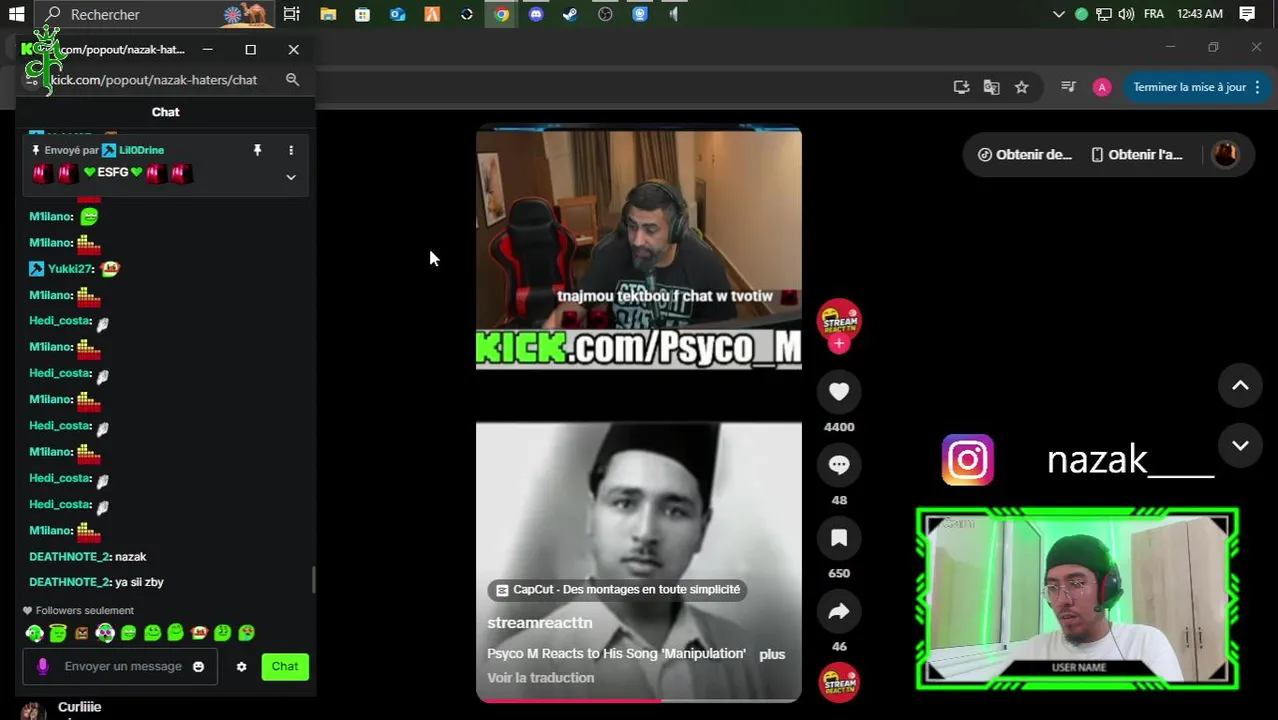The height and width of the screenshot is (720, 1278).
Task: Open the volume control in system tray
Action: 1126,14
